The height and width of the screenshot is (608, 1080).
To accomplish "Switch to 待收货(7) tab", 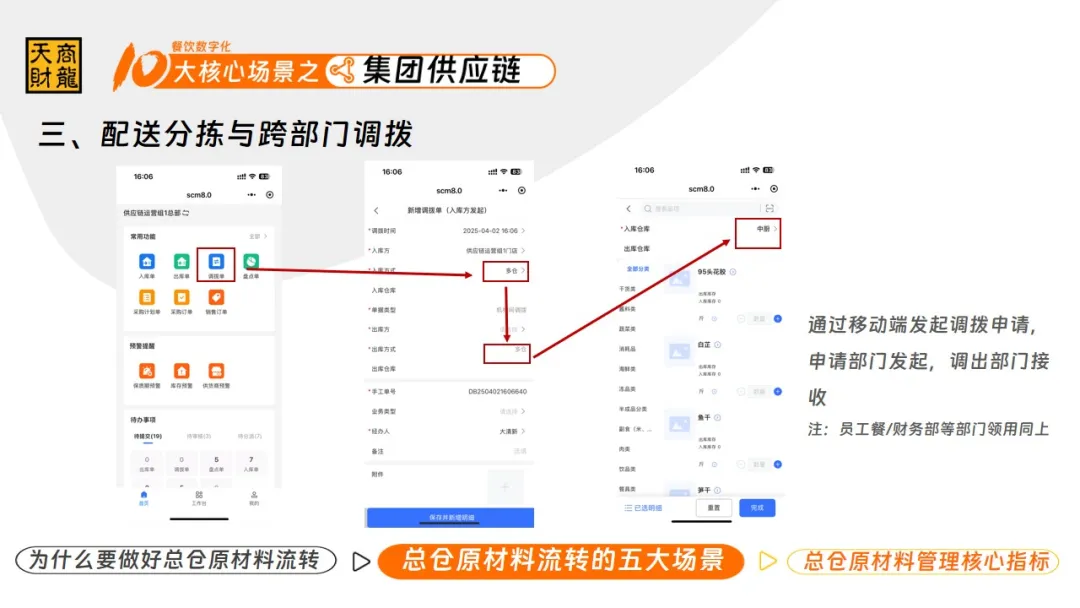I will (x=249, y=437).
